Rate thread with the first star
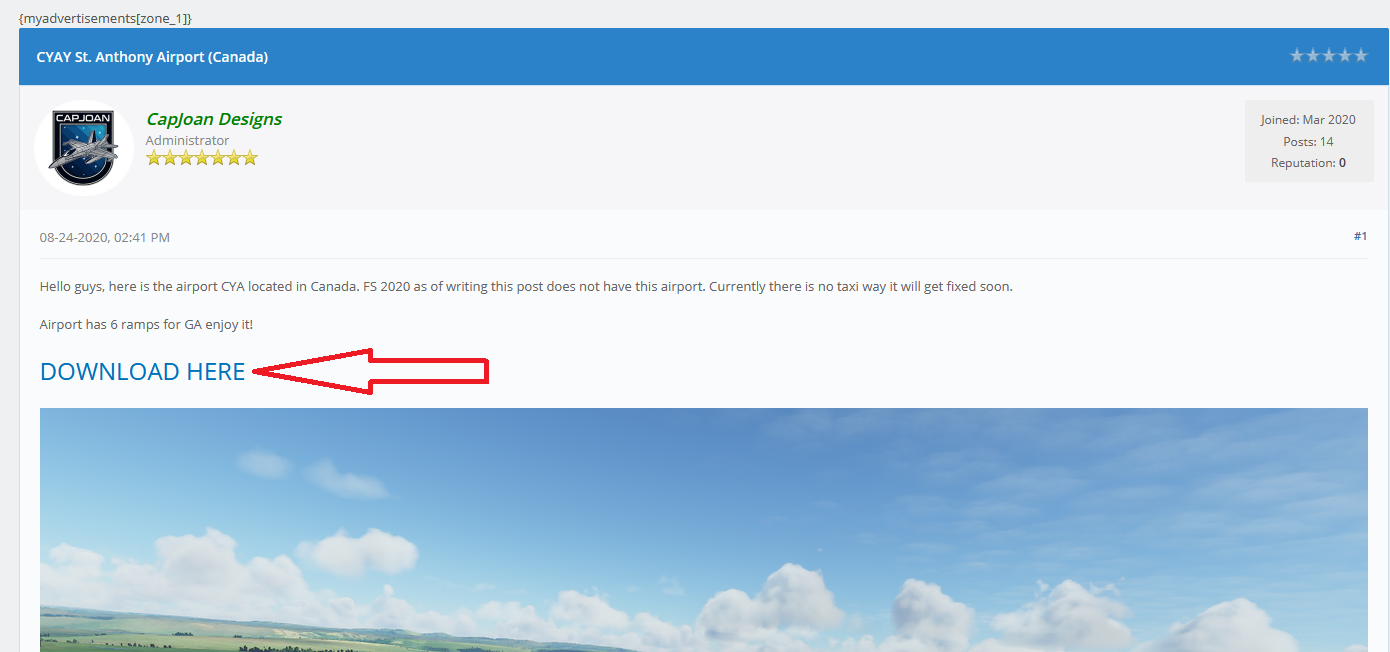The height and width of the screenshot is (652, 1390). (x=1297, y=56)
